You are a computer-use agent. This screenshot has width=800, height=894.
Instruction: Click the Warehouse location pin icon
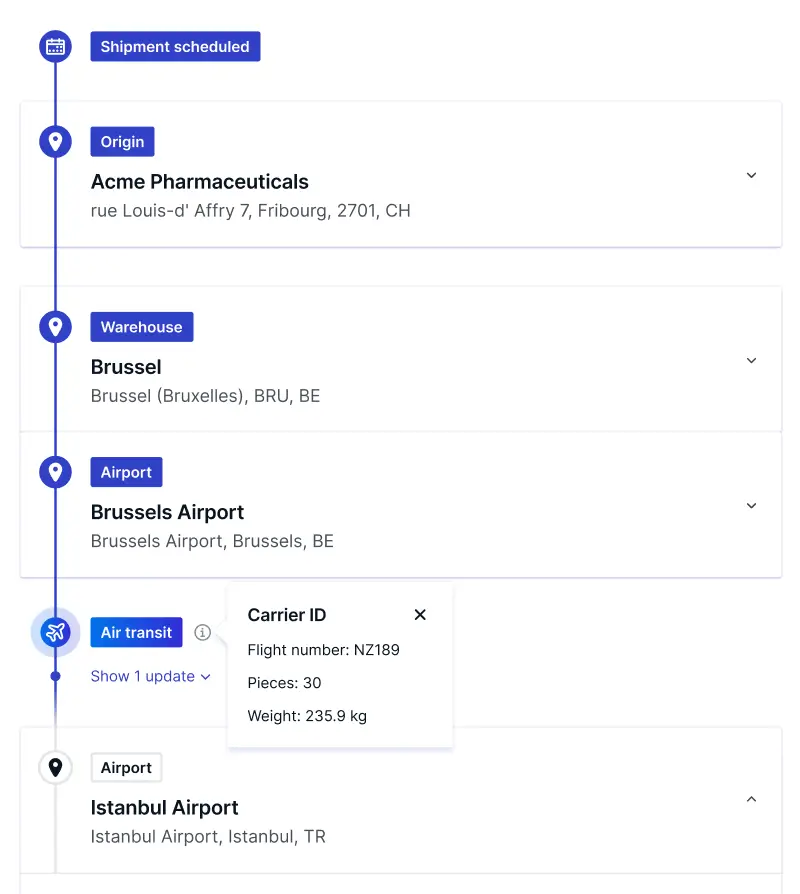[55, 327]
